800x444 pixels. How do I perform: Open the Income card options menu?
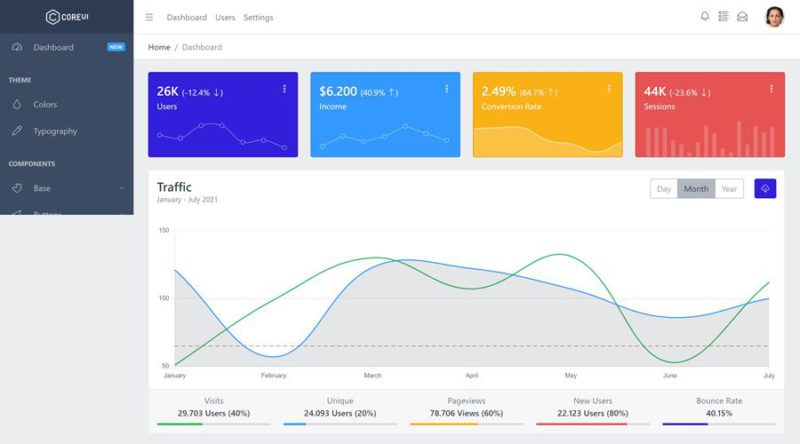pos(446,89)
